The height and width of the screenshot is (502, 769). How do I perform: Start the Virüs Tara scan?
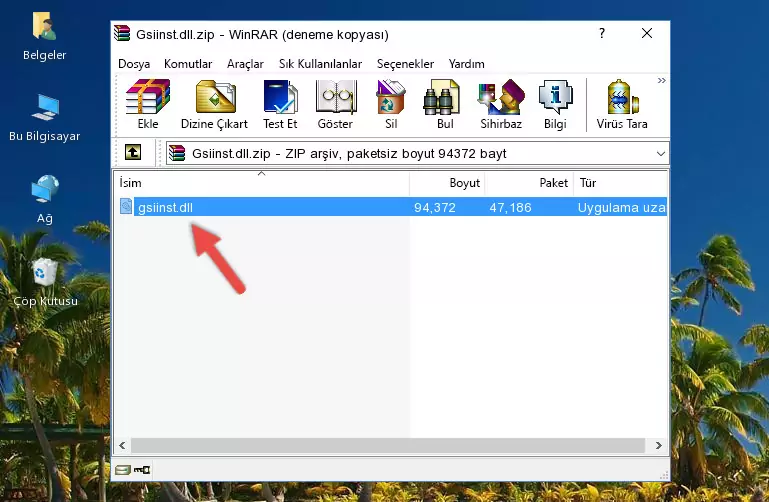pyautogui.click(x=622, y=104)
